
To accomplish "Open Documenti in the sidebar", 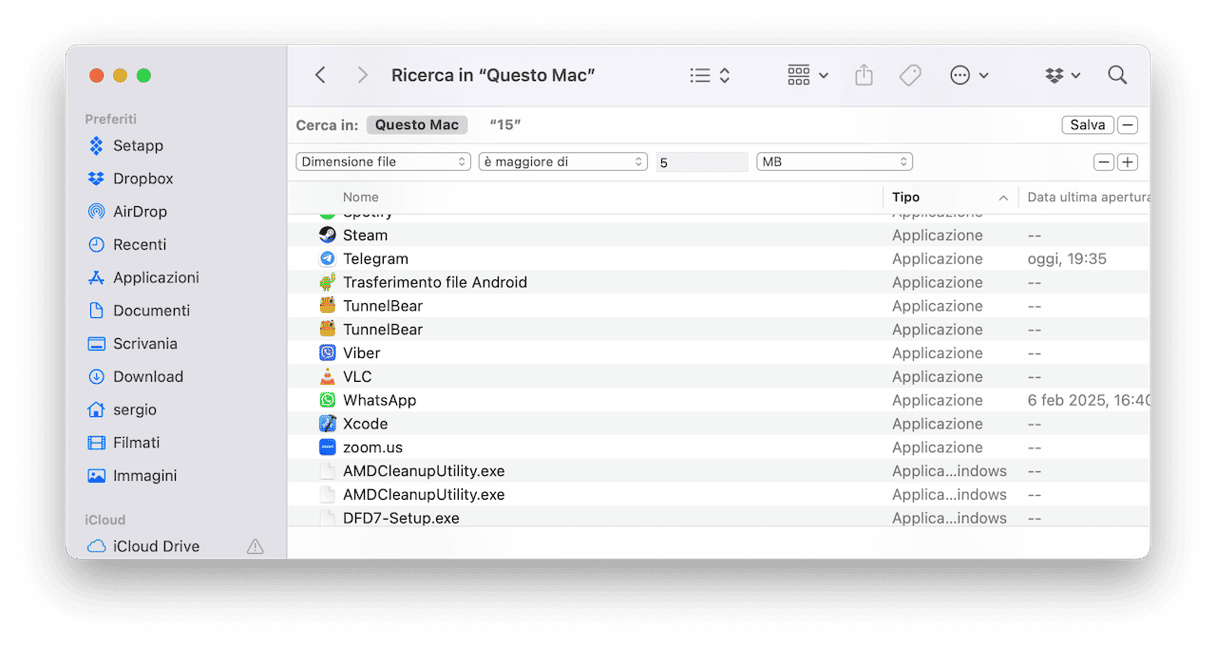I will point(151,311).
